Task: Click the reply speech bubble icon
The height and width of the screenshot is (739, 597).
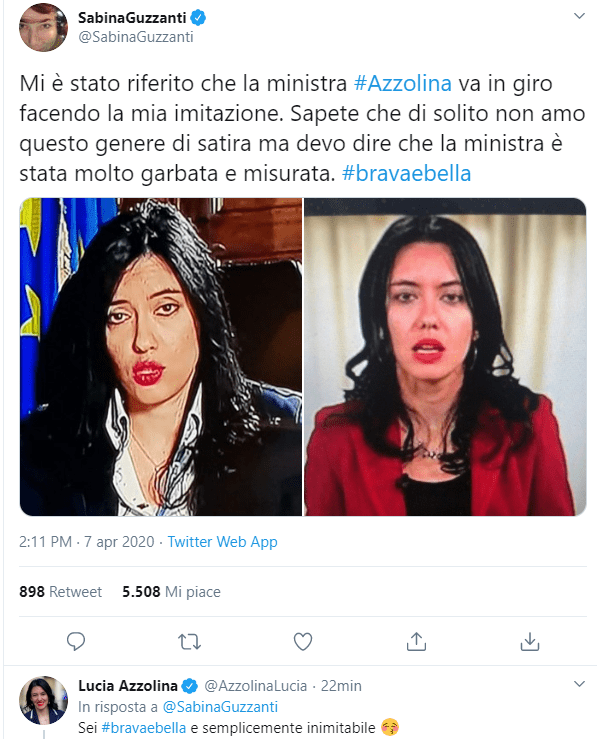Action: pos(76,641)
